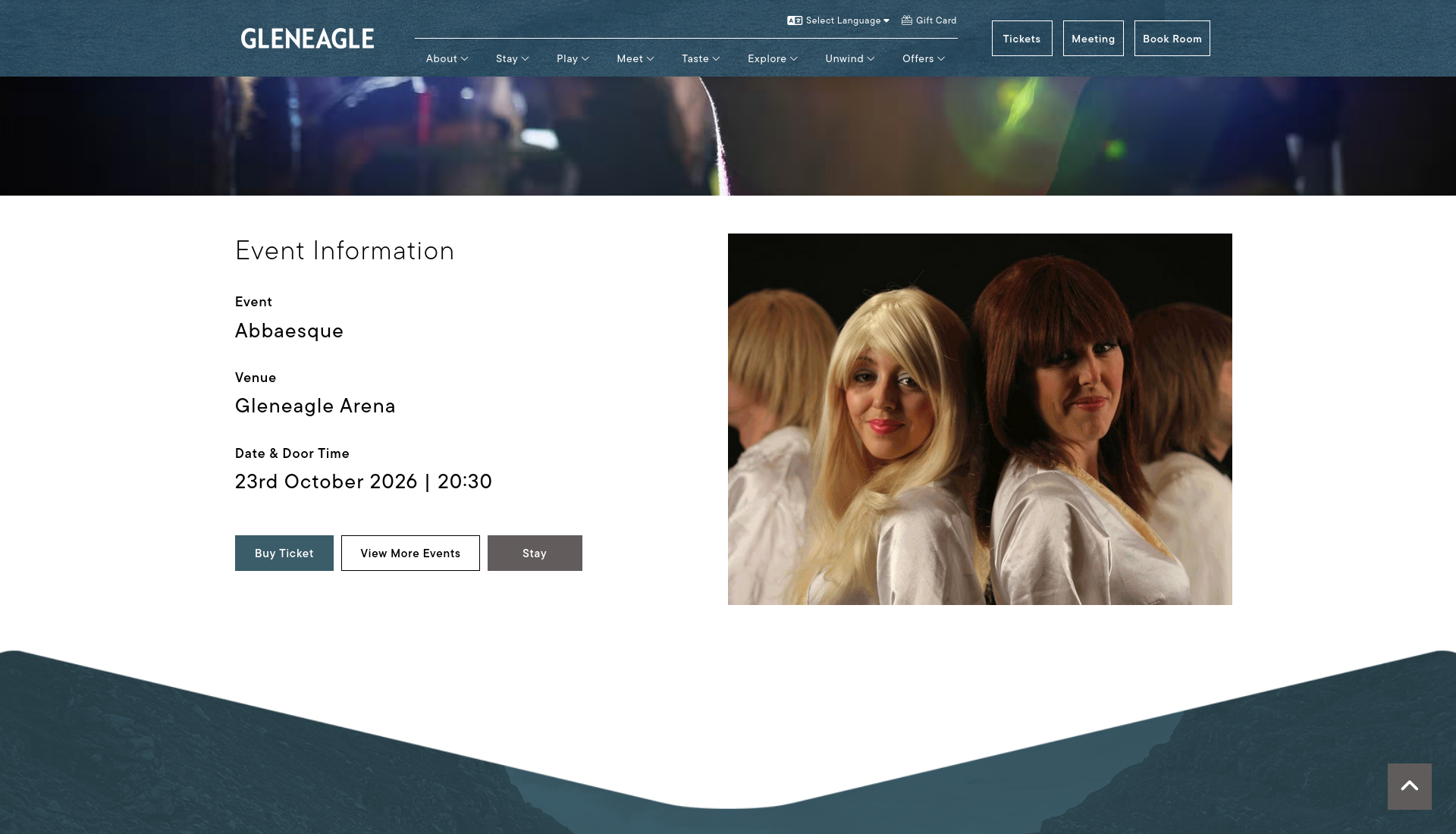1456x834 pixels.
Task: Click View More Events button
Action: (x=410, y=553)
